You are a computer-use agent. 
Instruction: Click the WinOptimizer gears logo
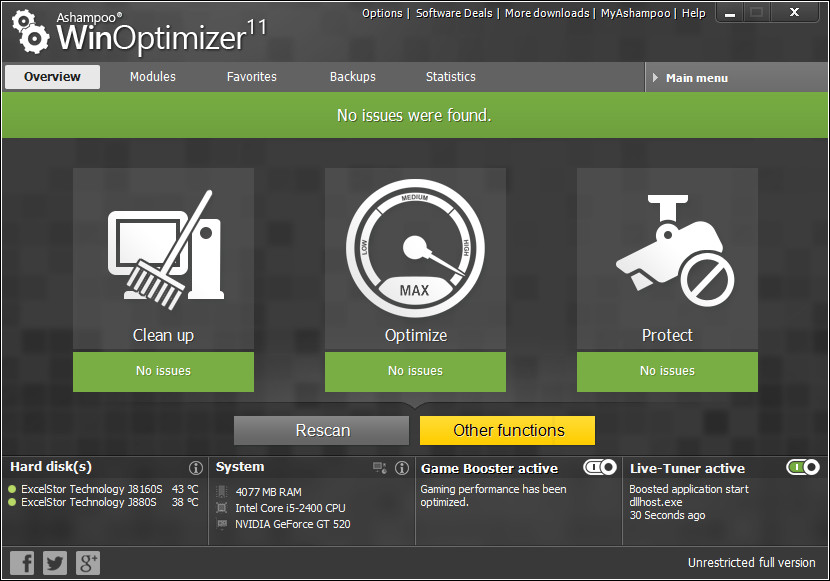[x=30, y=33]
